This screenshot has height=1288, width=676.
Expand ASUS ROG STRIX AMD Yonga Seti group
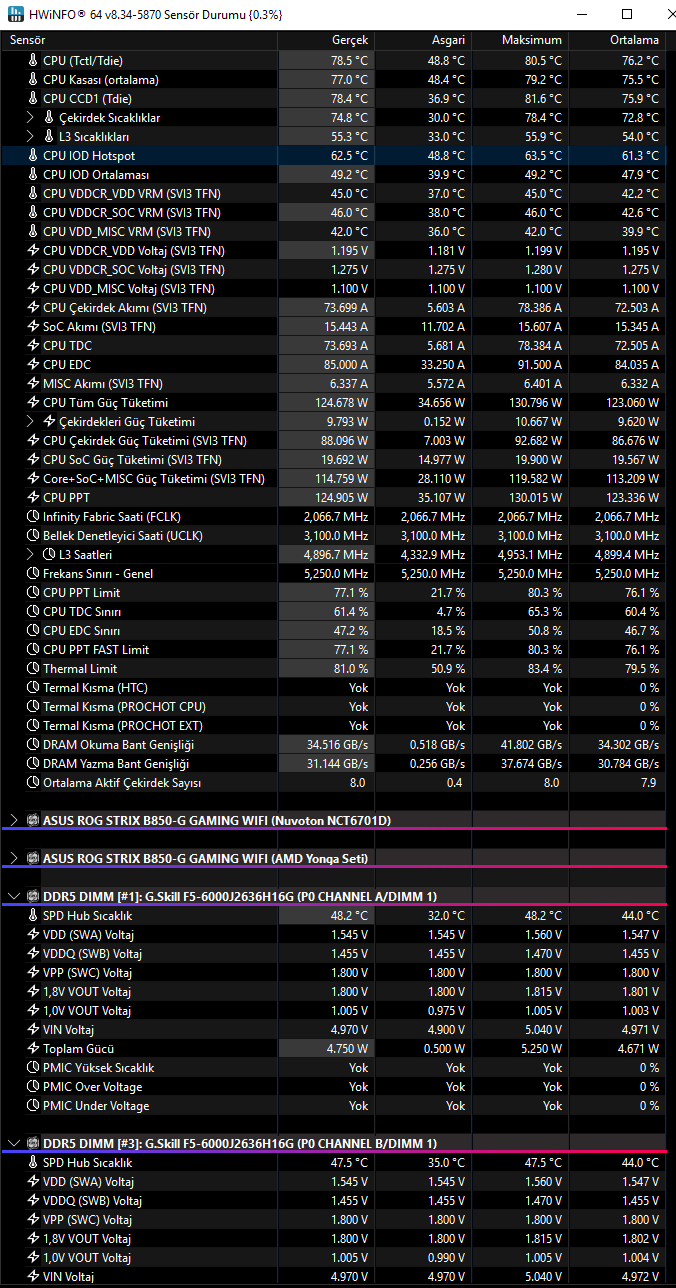(13, 858)
